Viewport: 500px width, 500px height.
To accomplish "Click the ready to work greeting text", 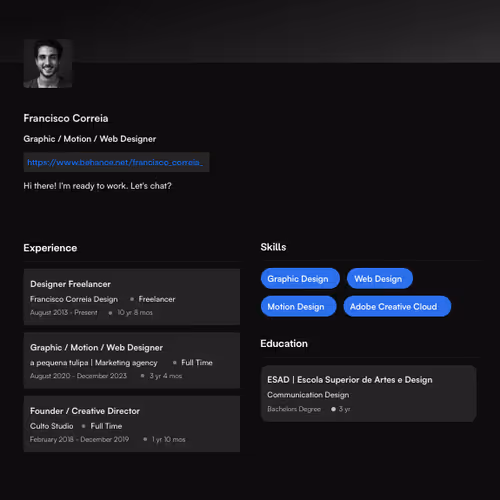I will (x=97, y=186).
